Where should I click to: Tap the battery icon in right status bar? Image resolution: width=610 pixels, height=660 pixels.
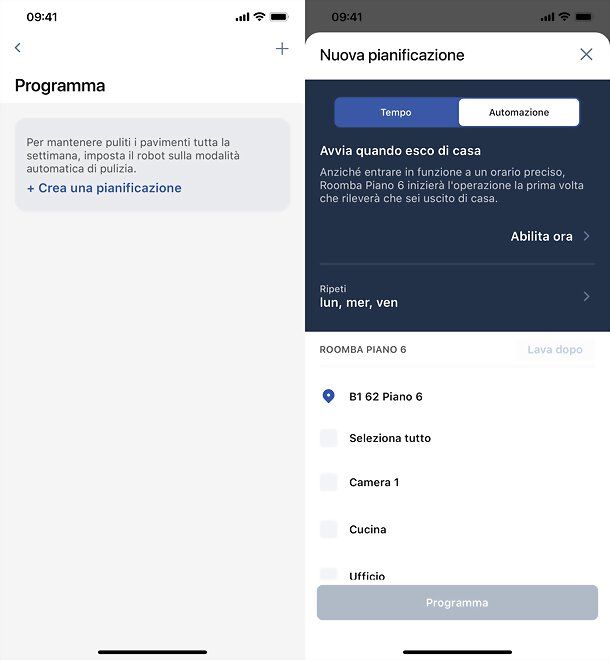(x=584, y=17)
